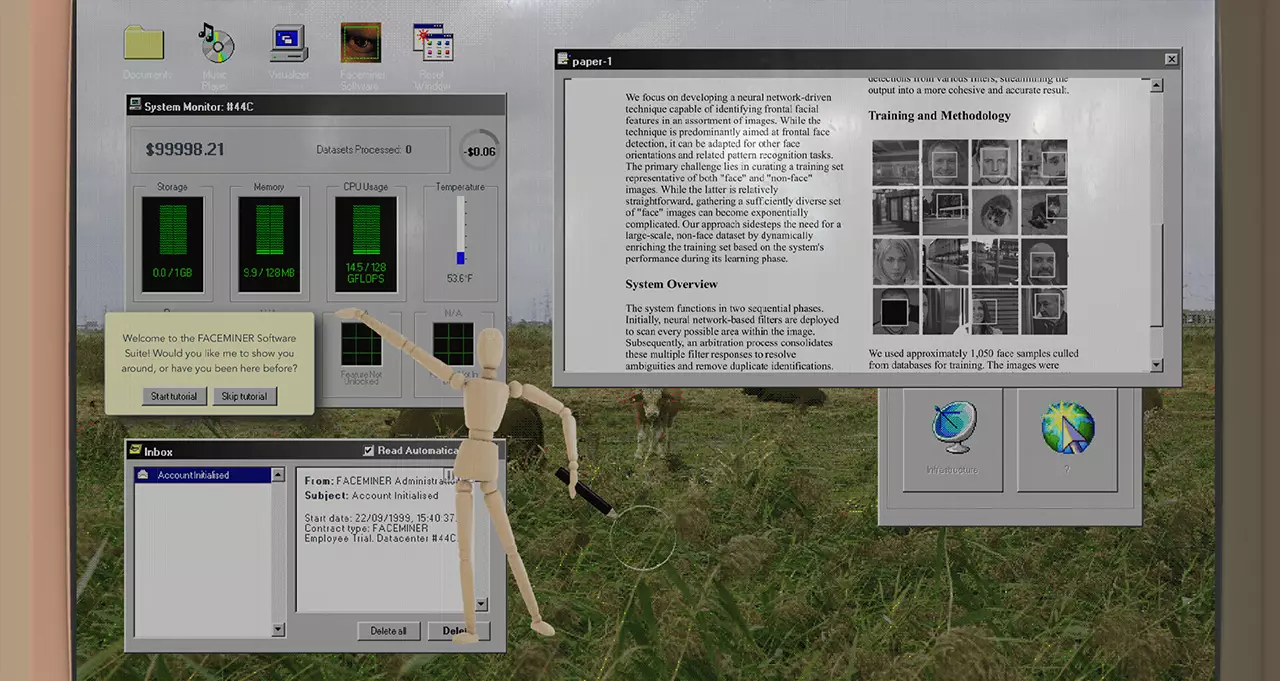Open the Documents folder icon
The image size is (1280, 681).
(144, 43)
